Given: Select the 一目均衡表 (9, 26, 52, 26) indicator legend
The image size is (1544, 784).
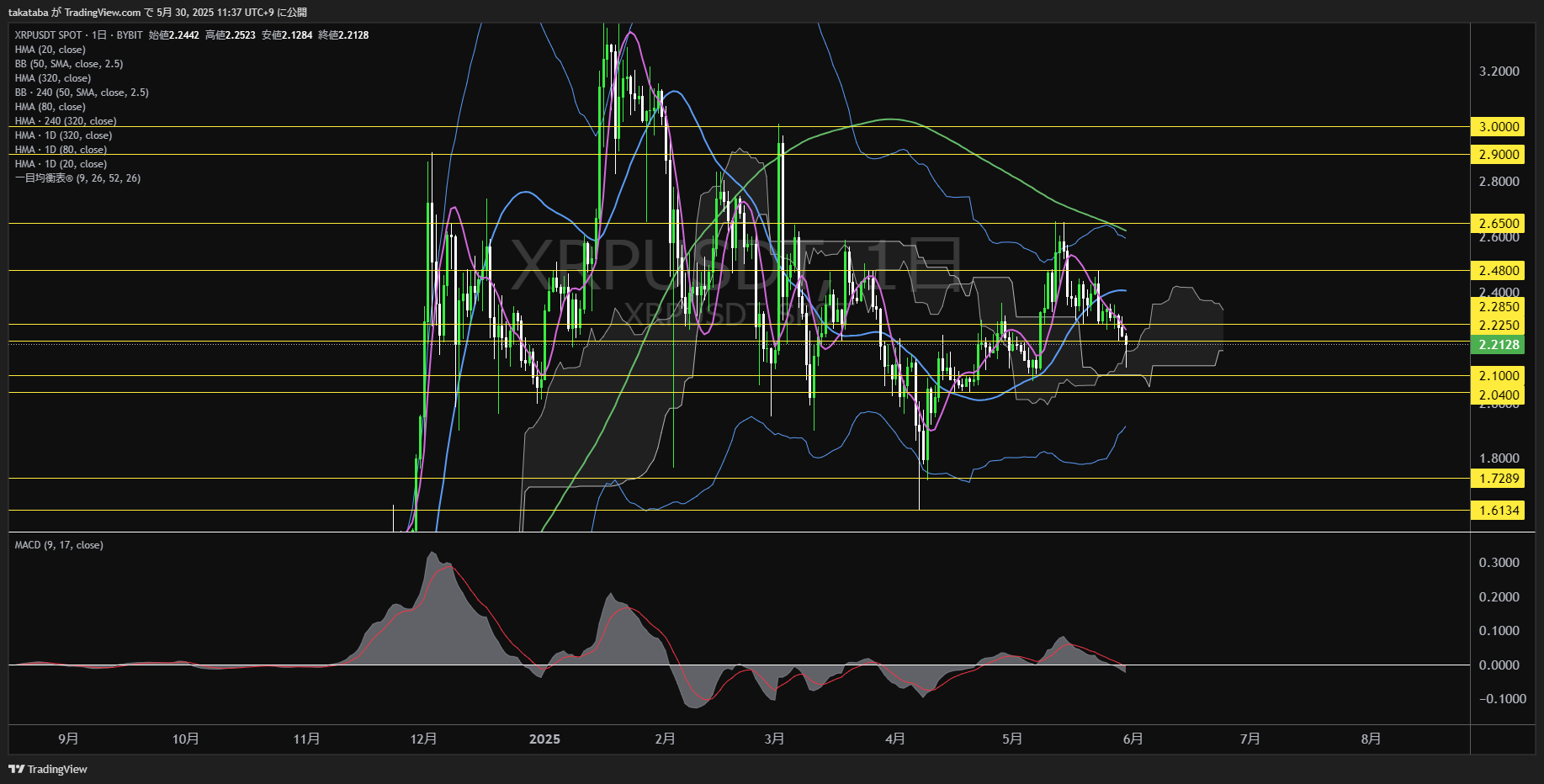Looking at the screenshot, I should click(77, 178).
